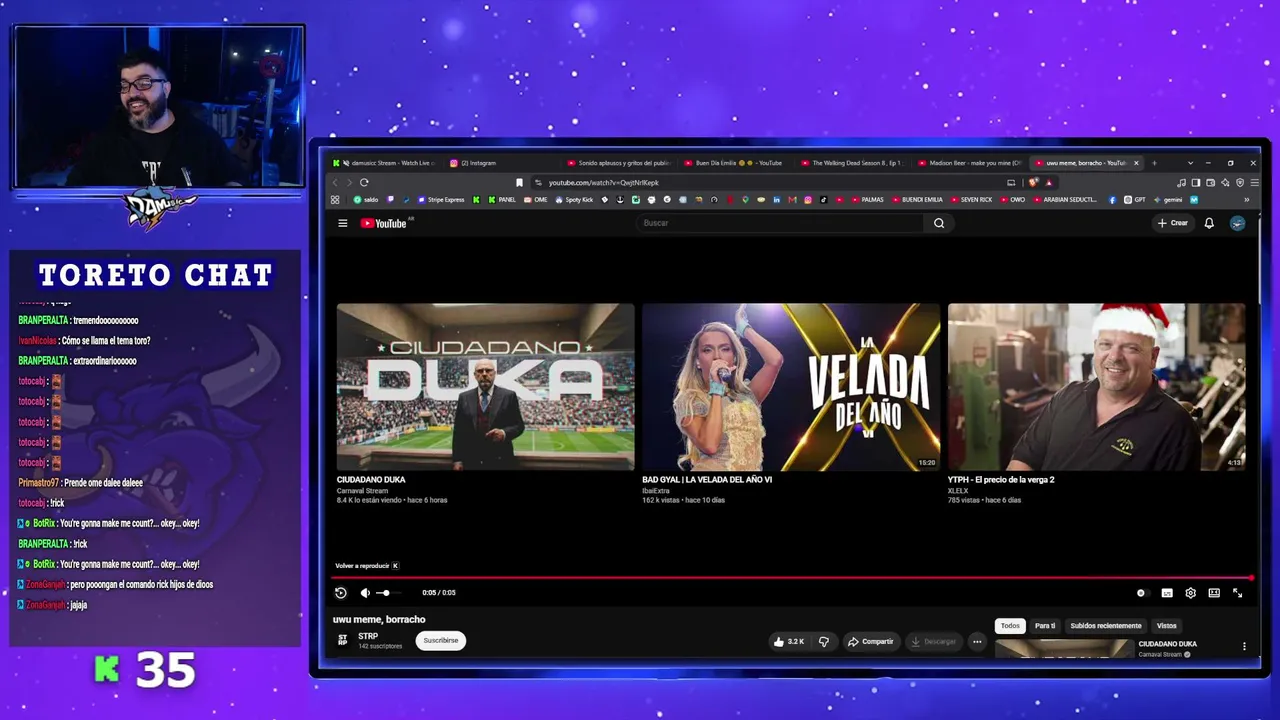Viewport: 1280px width, 720px height.
Task: Enter fullscreen in the video player
Action: pyautogui.click(x=1237, y=593)
